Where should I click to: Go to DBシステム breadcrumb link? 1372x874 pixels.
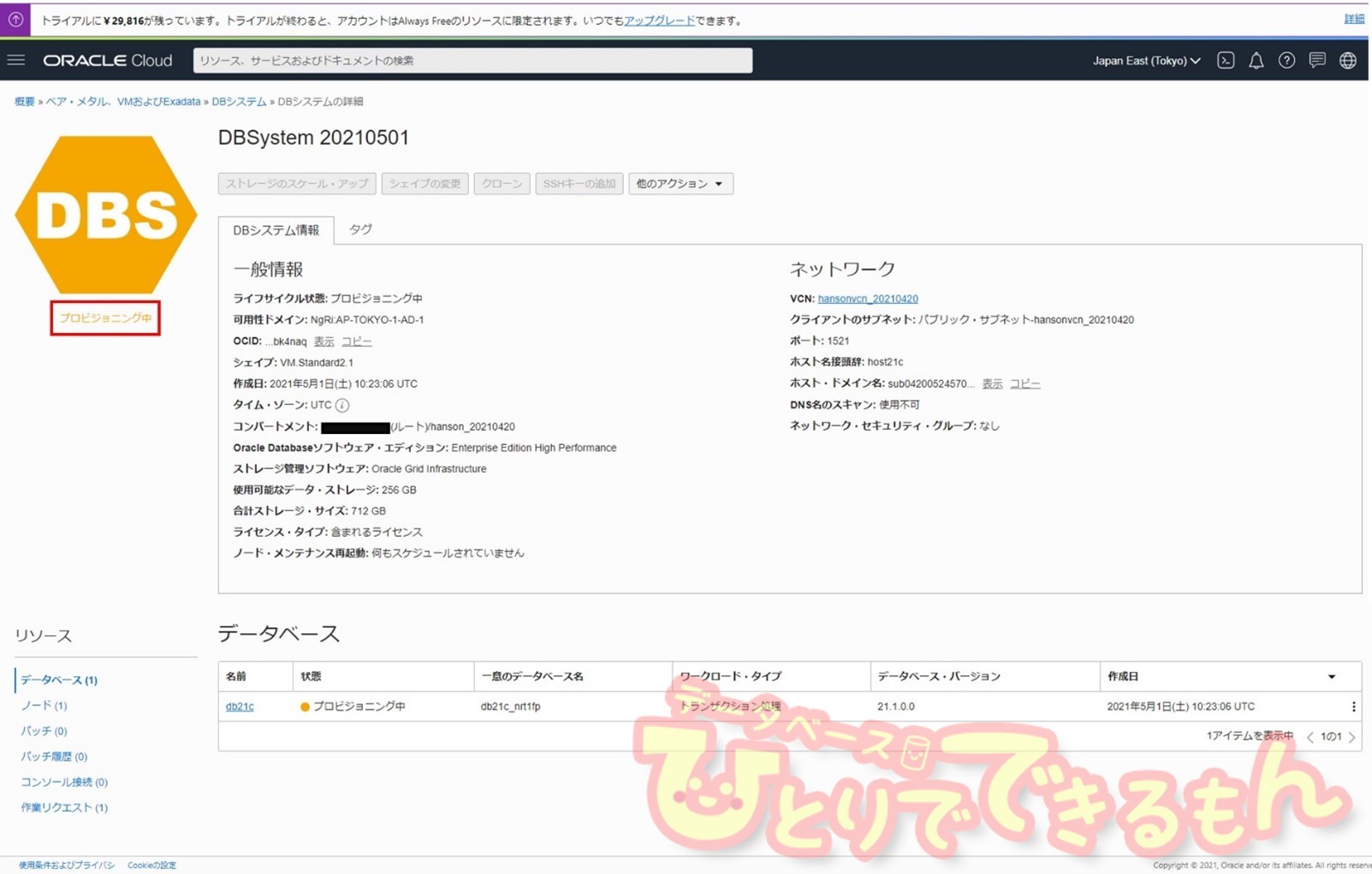239,101
